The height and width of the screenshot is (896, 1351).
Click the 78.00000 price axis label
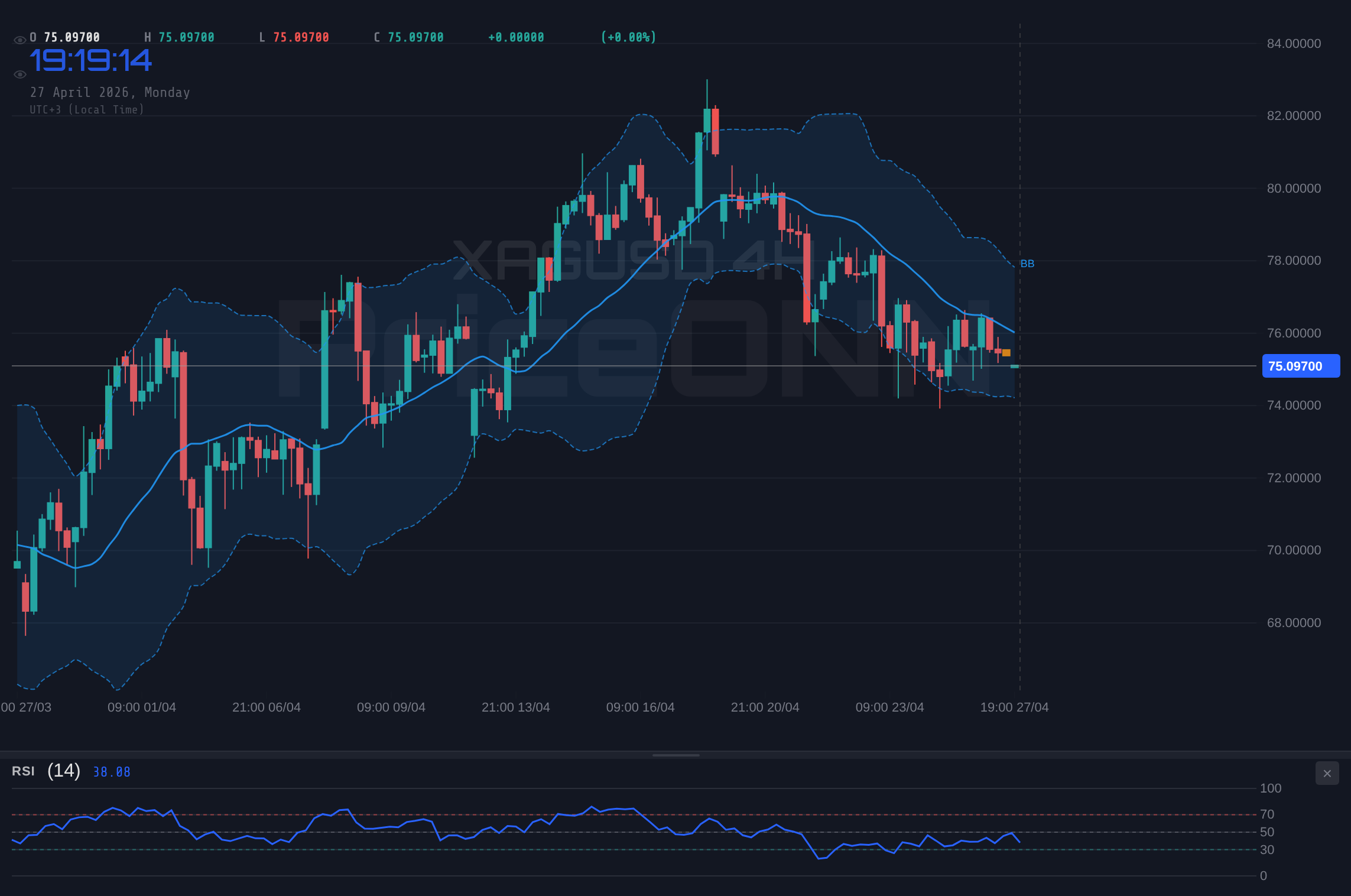coord(1294,261)
